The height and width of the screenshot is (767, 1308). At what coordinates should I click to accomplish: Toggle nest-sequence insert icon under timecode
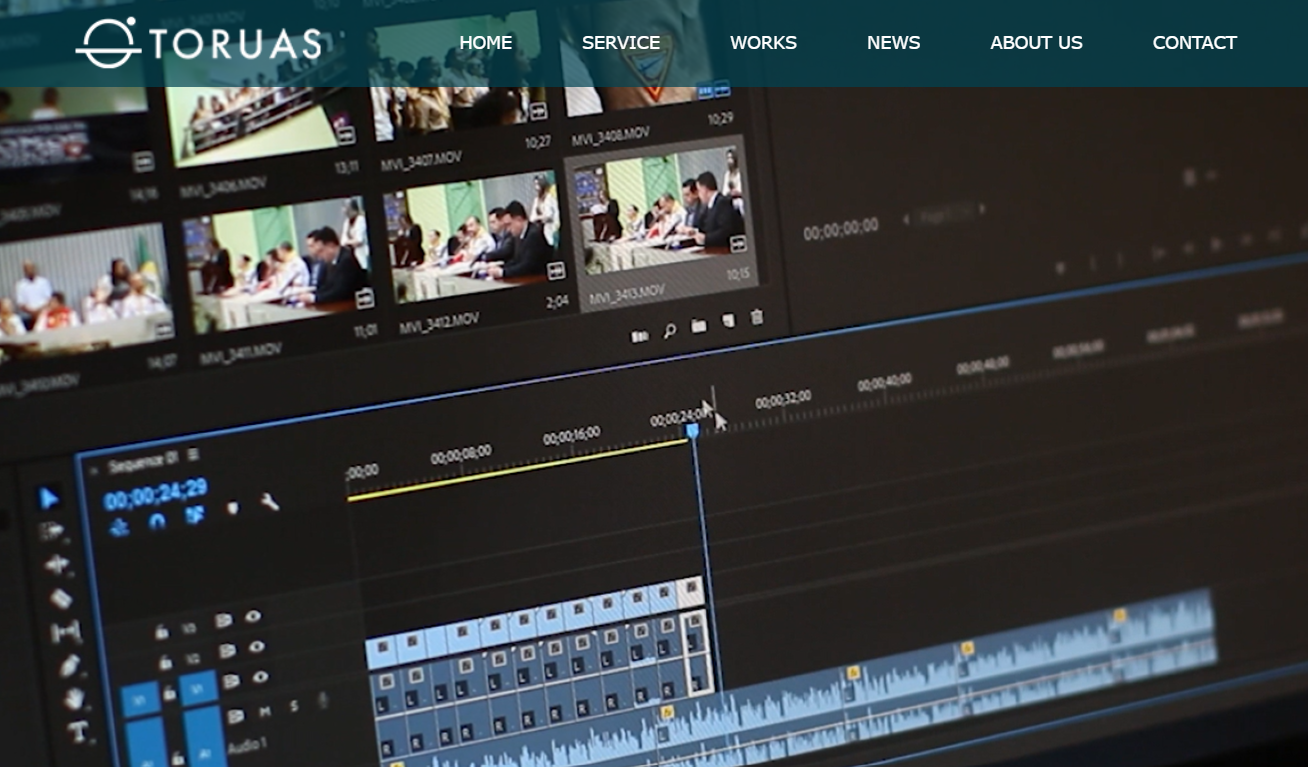click(119, 526)
